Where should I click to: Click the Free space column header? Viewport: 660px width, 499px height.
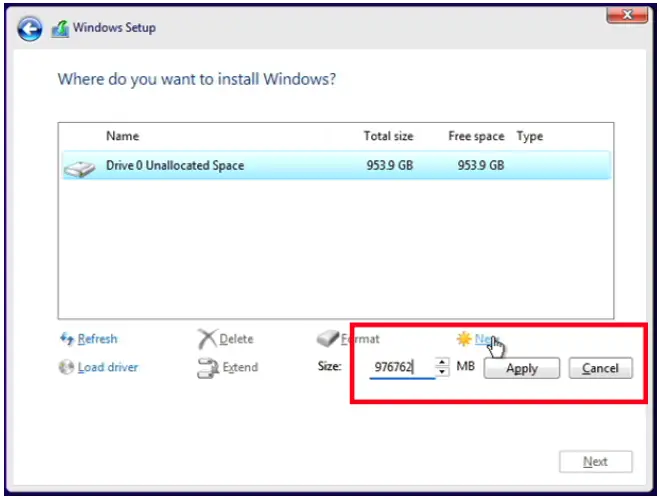point(476,136)
